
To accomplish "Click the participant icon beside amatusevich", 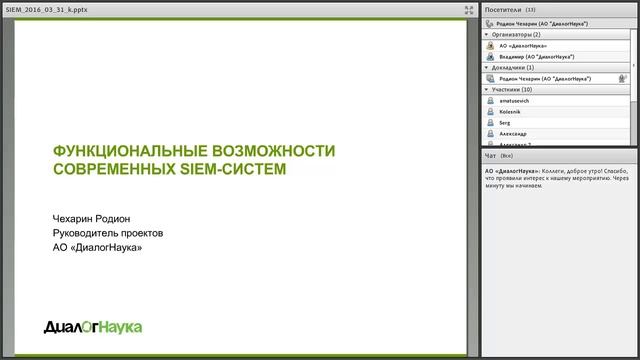I will pyautogui.click(x=490, y=100).
